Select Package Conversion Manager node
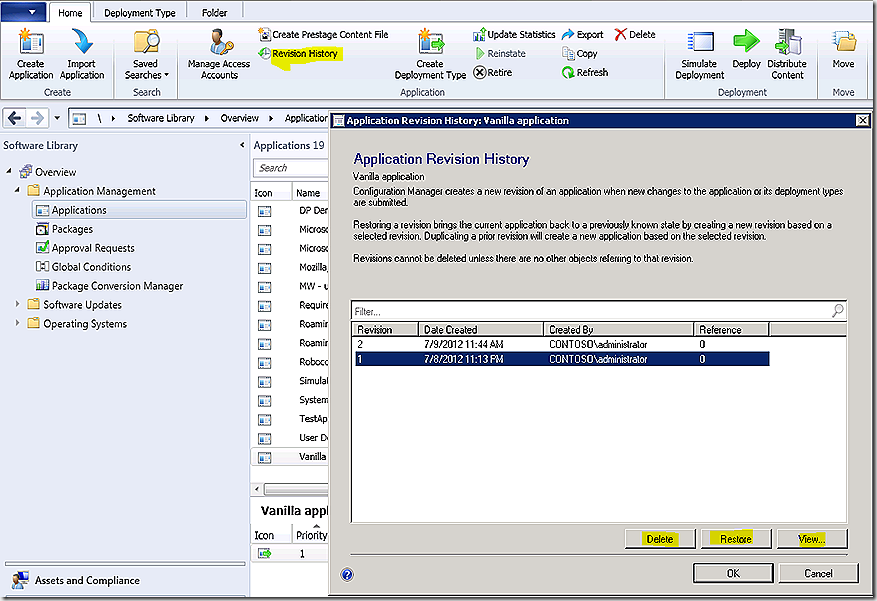 [110, 286]
